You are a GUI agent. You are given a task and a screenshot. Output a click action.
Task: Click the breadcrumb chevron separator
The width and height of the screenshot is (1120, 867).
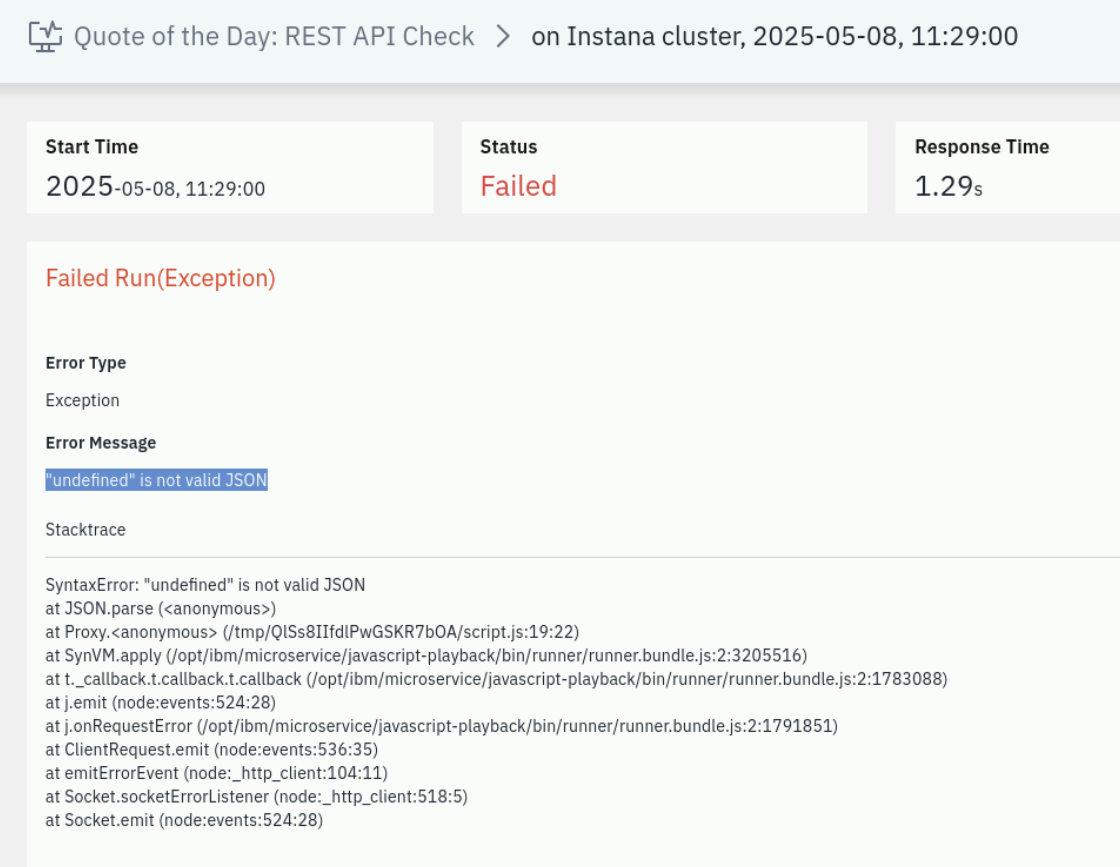[503, 36]
